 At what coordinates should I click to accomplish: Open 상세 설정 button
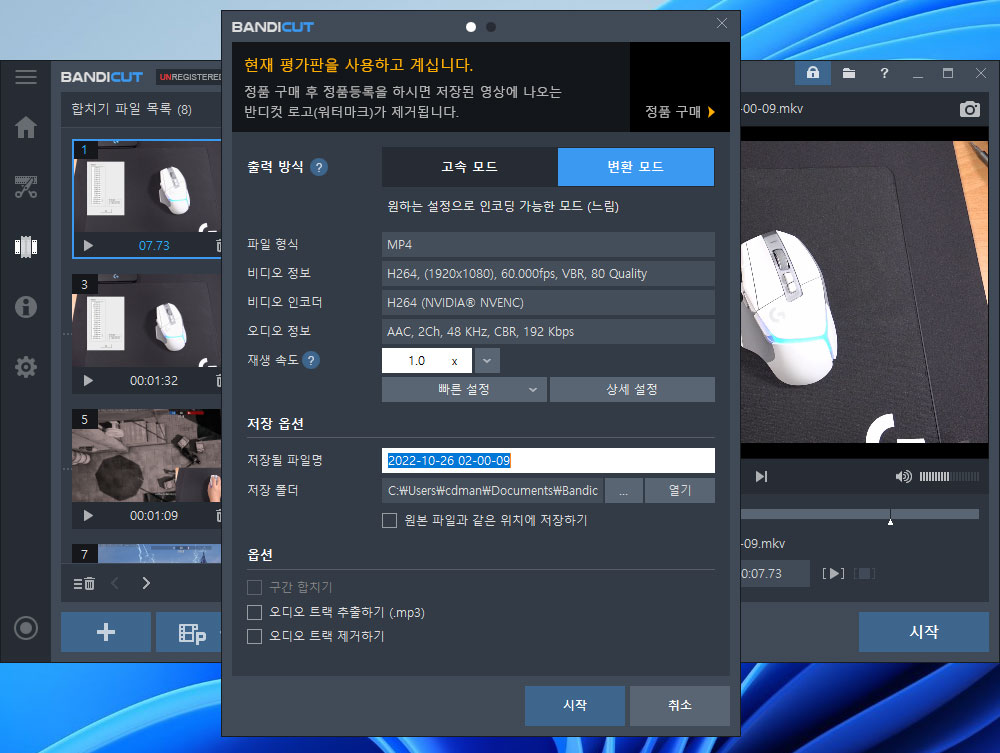click(x=632, y=390)
